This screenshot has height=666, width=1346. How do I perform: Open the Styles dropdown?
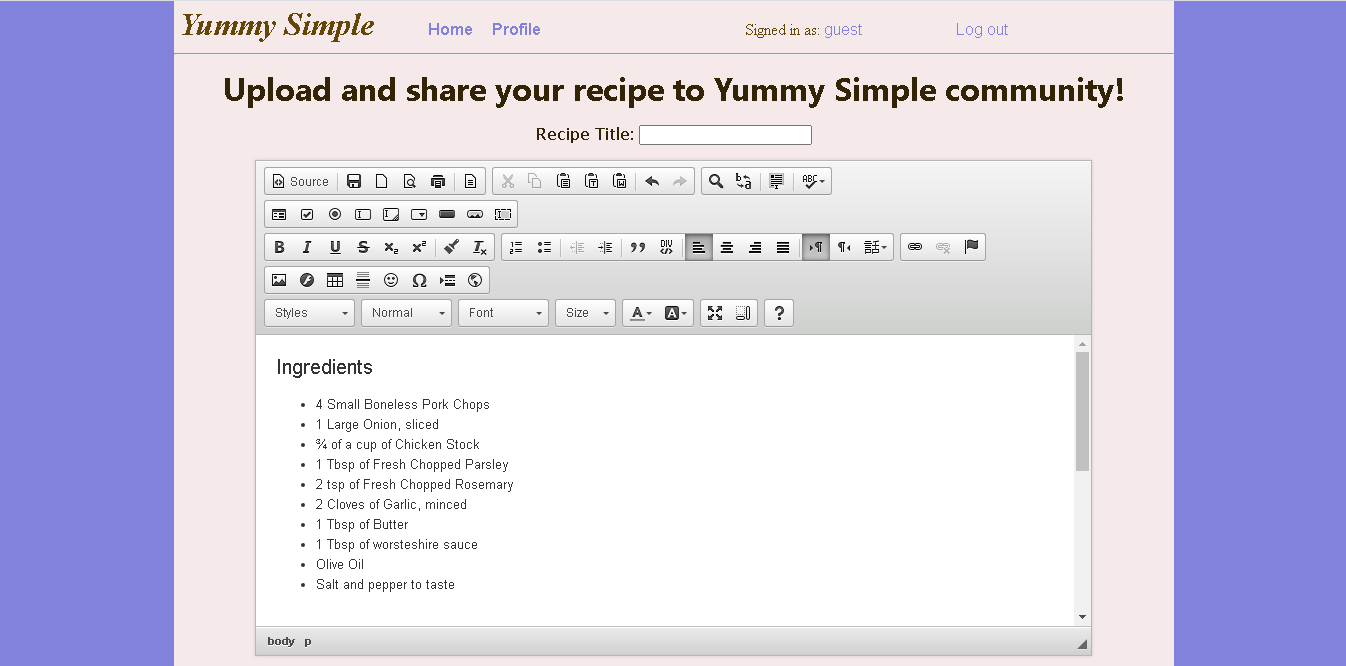click(x=310, y=313)
